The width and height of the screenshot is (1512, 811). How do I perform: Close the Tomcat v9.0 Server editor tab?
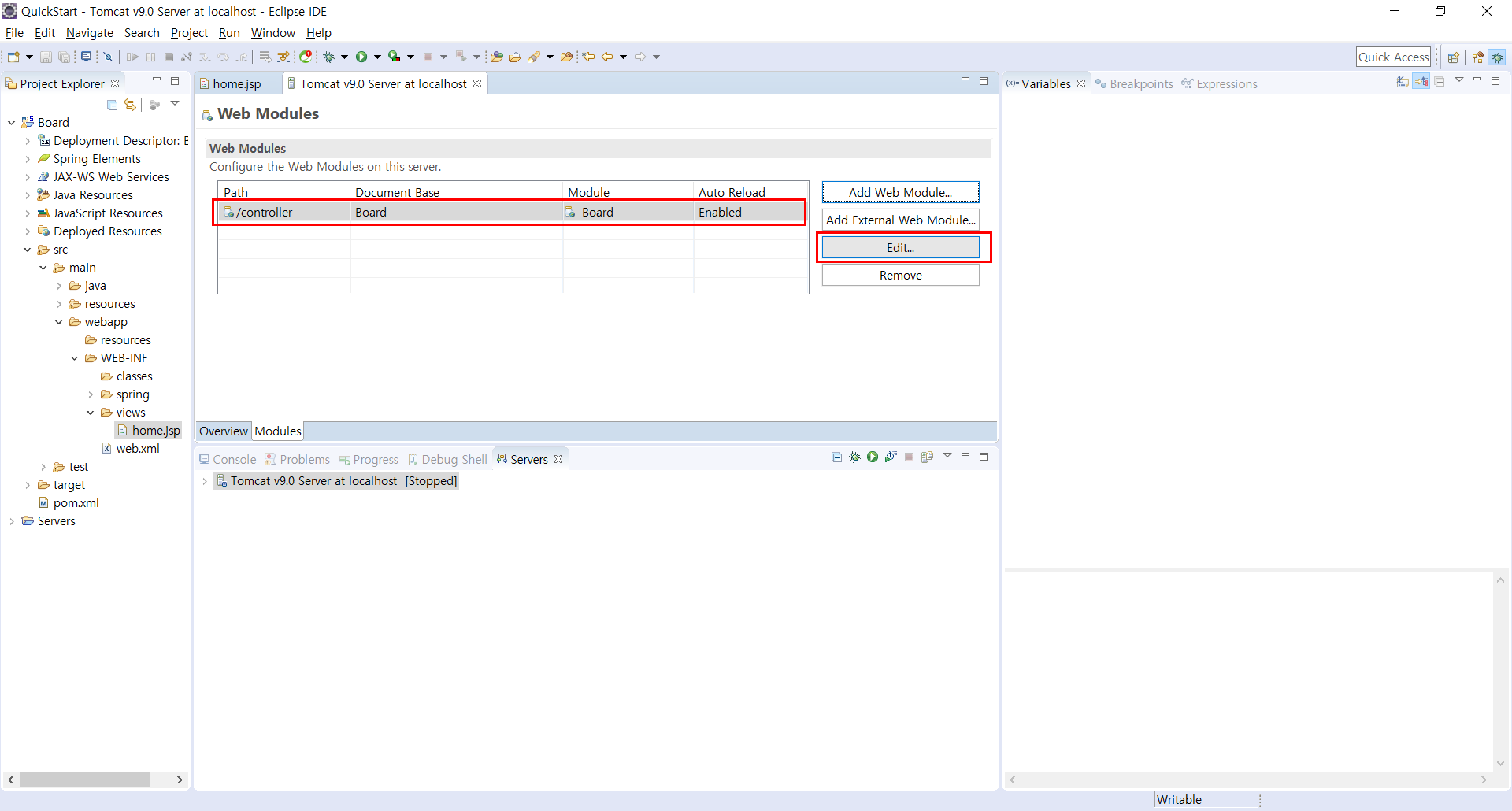477,83
